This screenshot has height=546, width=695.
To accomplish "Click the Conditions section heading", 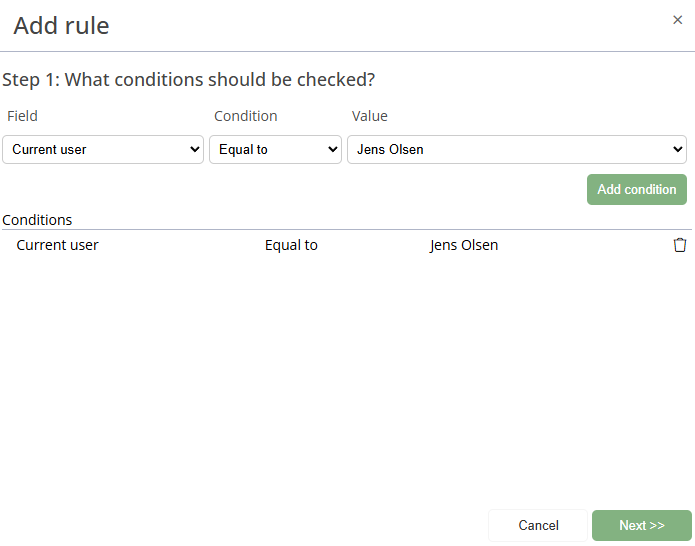I will (x=37, y=220).
